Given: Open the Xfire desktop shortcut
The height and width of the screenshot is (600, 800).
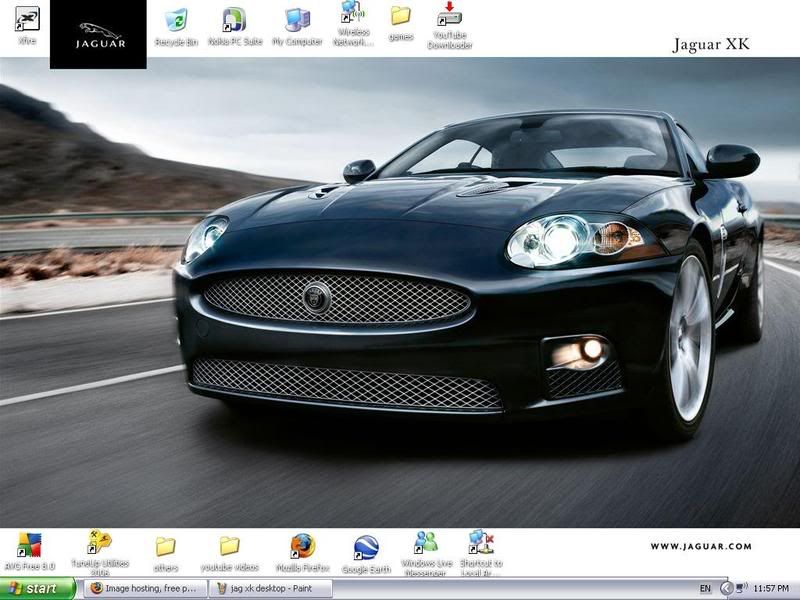Looking at the screenshot, I should (x=27, y=20).
